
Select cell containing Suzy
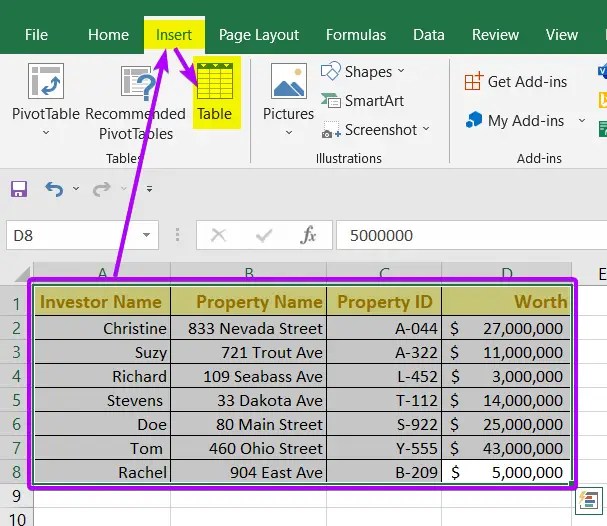click(102, 352)
